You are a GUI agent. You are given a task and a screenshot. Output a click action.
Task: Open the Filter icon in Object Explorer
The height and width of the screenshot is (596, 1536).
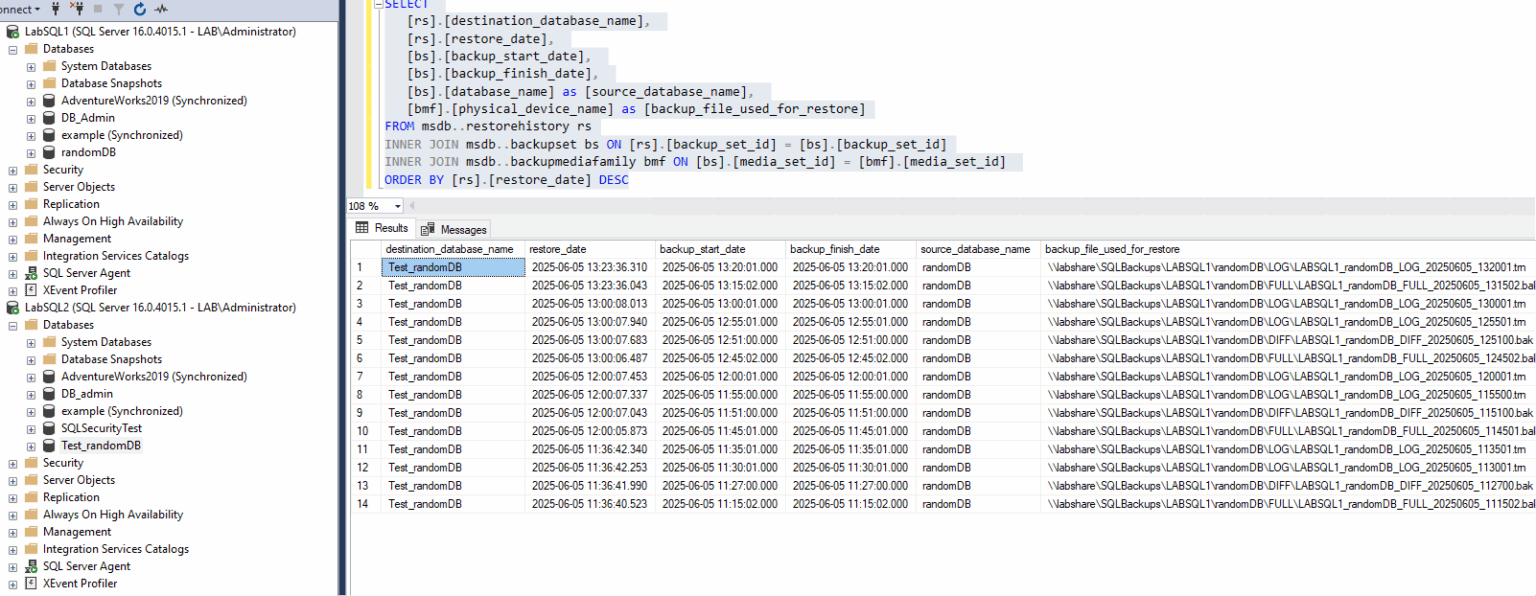[119, 8]
